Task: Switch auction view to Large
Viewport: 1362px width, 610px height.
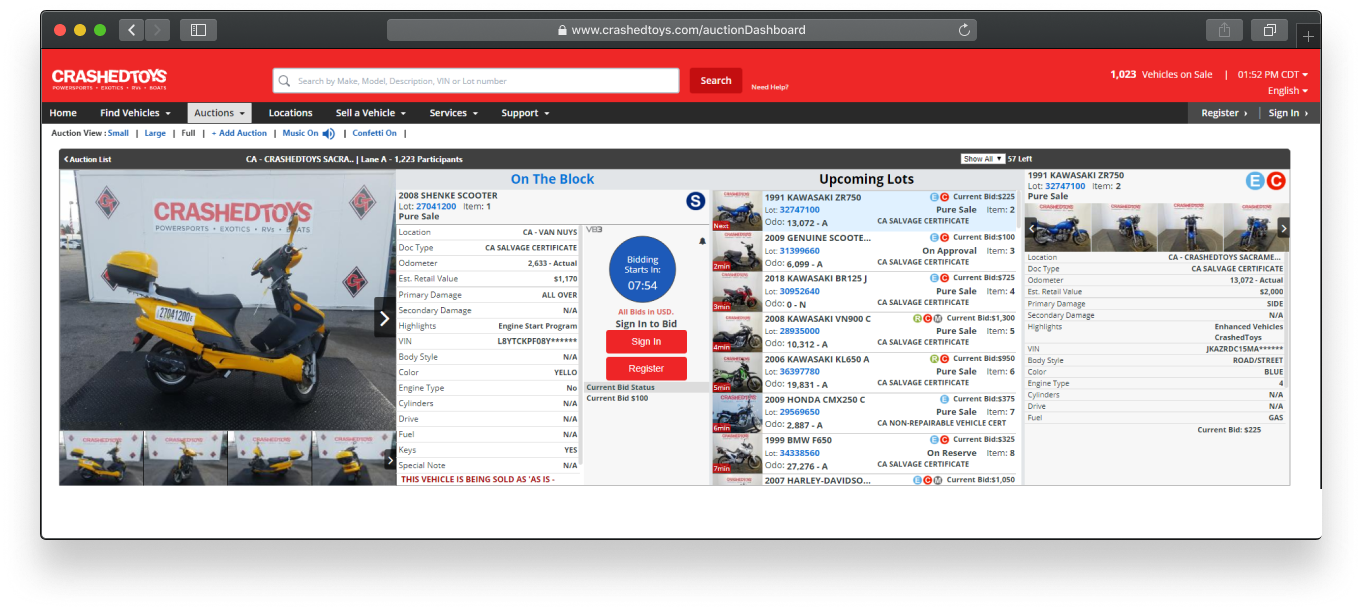Action: click(x=155, y=133)
